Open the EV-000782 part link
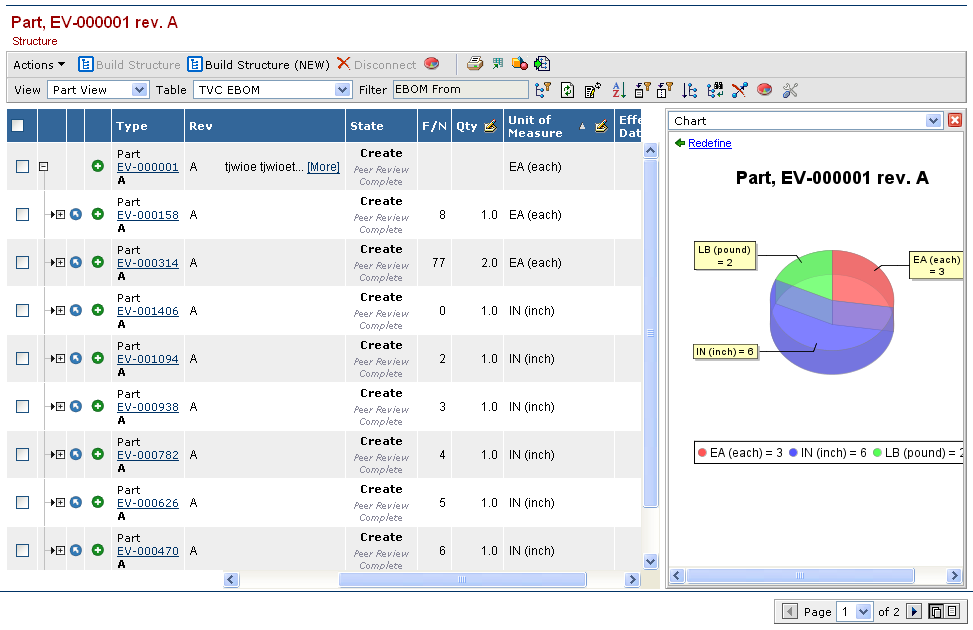The image size is (973, 630). [x=147, y=455]
